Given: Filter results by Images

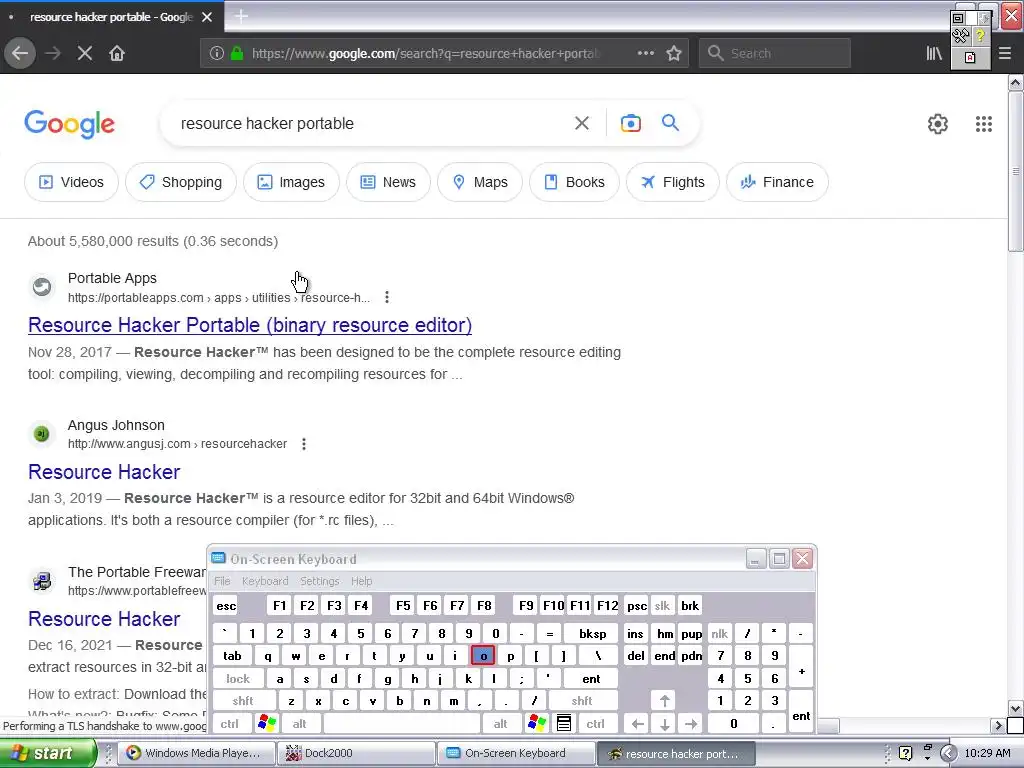Looking at the screenshot, I should [x=291, y=182].
